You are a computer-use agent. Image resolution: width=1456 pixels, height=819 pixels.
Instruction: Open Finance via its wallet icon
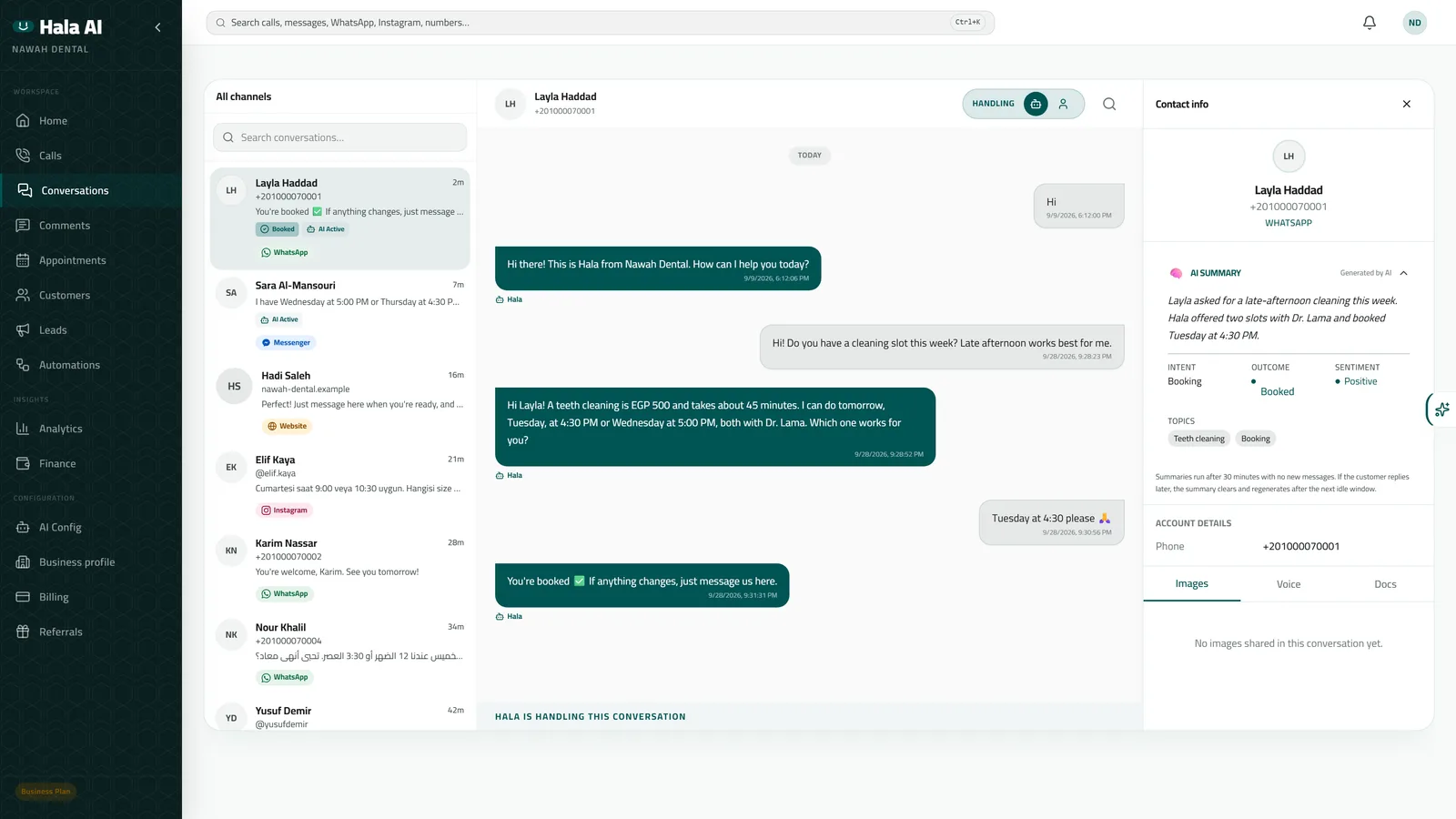(23, 463)
